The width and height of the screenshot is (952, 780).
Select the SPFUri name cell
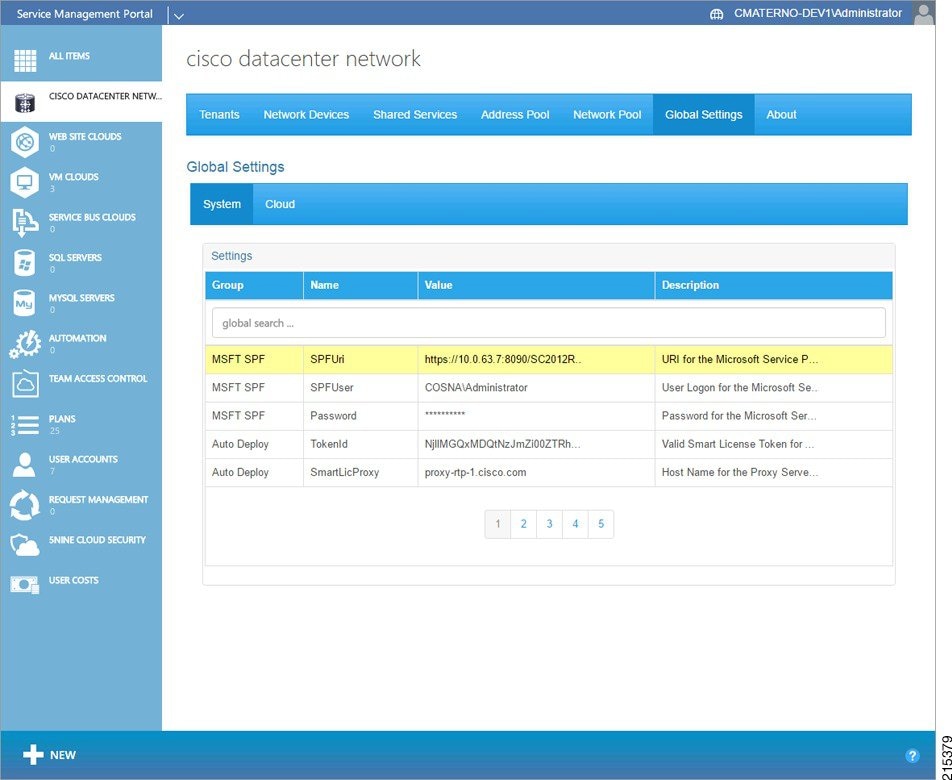[361, 359]
